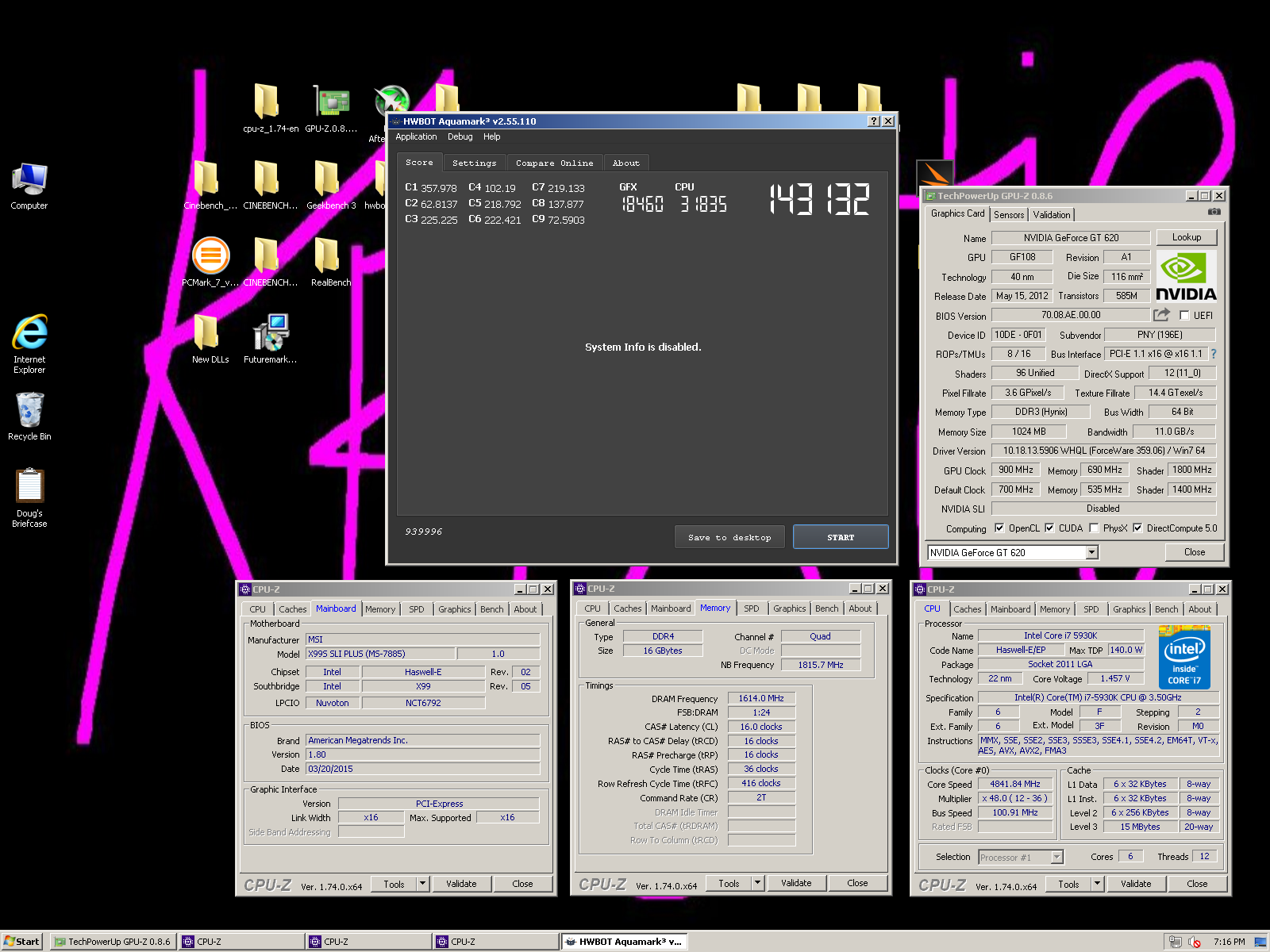Click the Save to desktop button

[729, 537]
